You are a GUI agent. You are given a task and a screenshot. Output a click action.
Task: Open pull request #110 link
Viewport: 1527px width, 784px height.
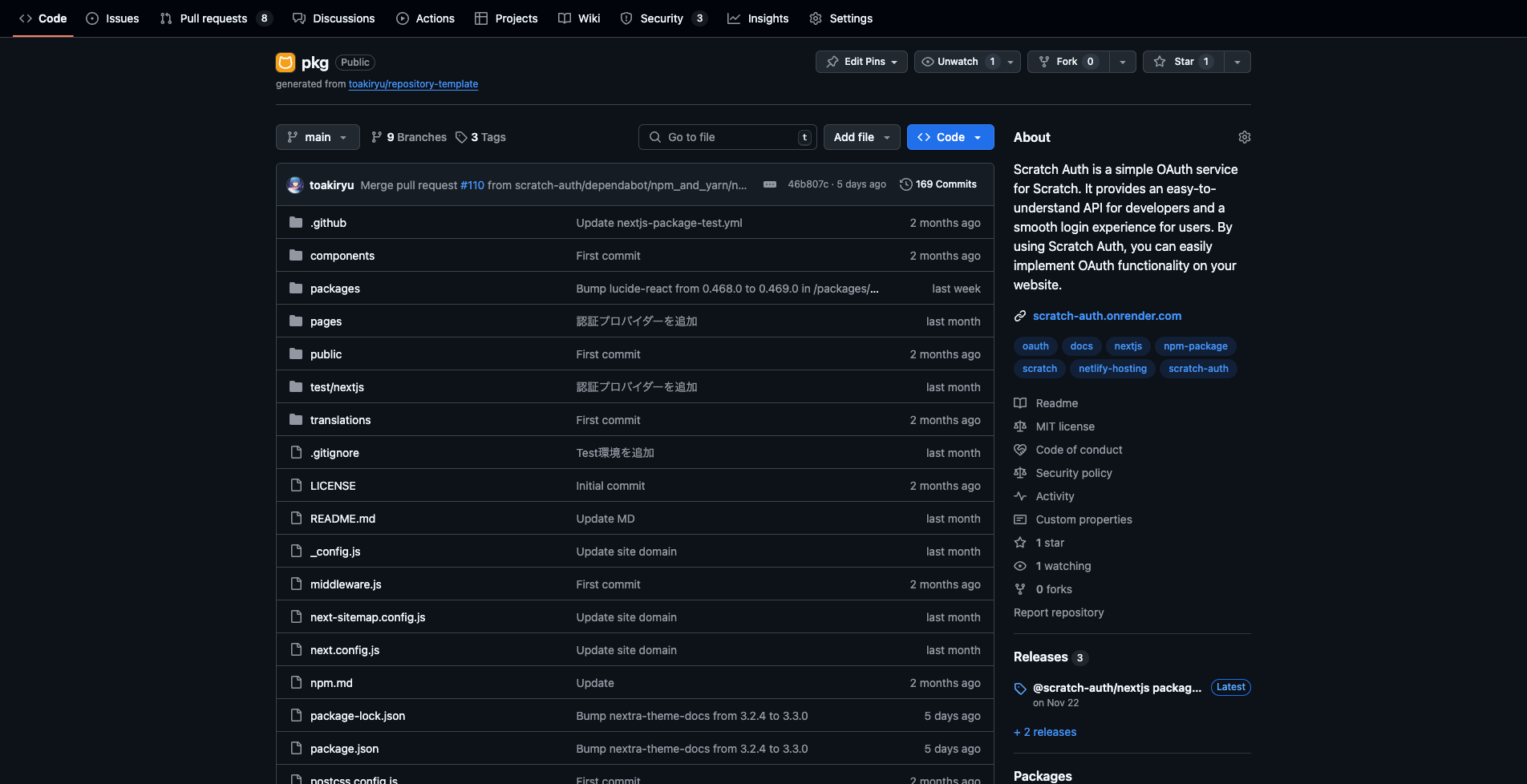click(472, 185)
